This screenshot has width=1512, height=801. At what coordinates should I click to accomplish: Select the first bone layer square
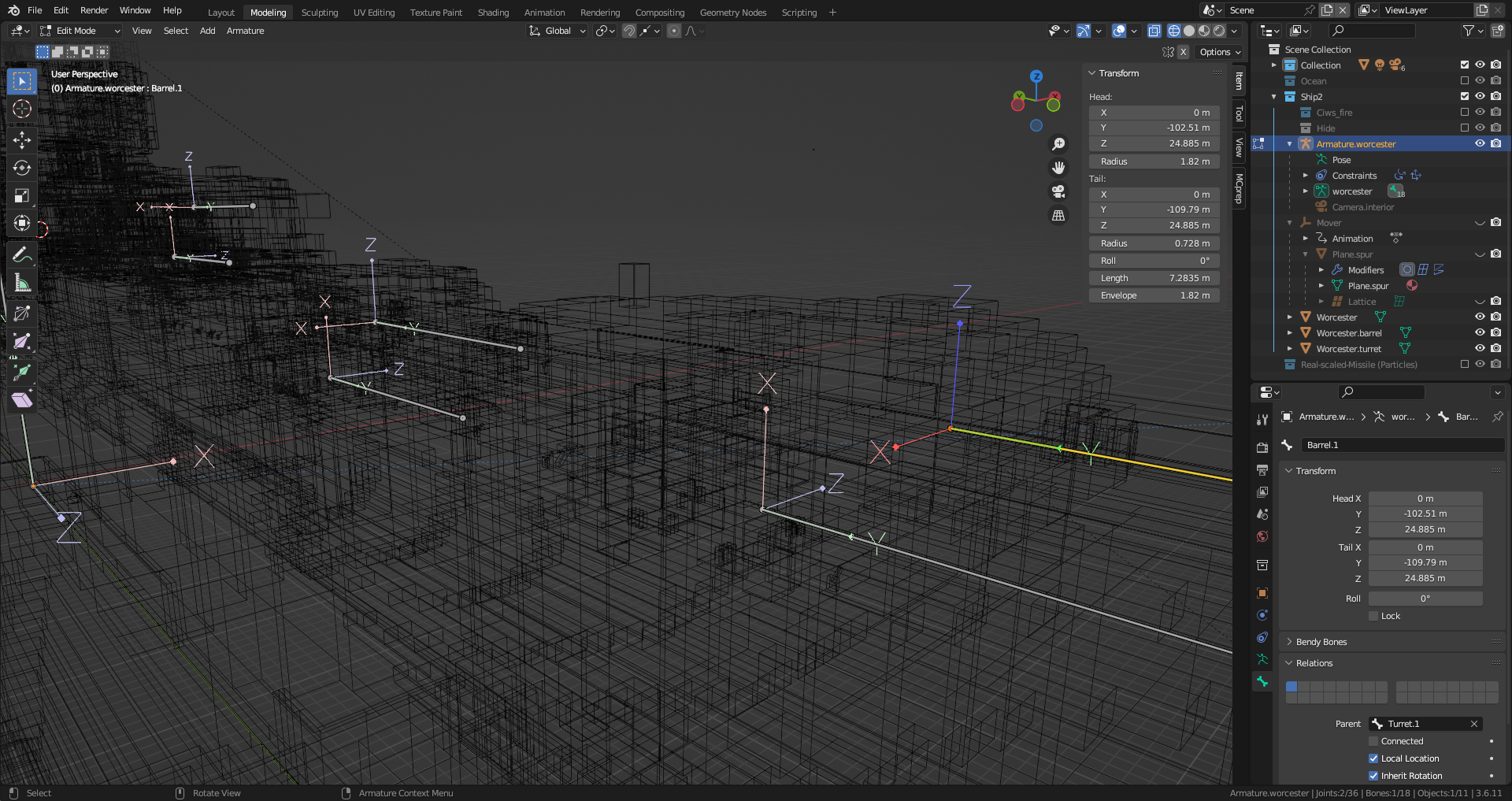point(1291,687)
